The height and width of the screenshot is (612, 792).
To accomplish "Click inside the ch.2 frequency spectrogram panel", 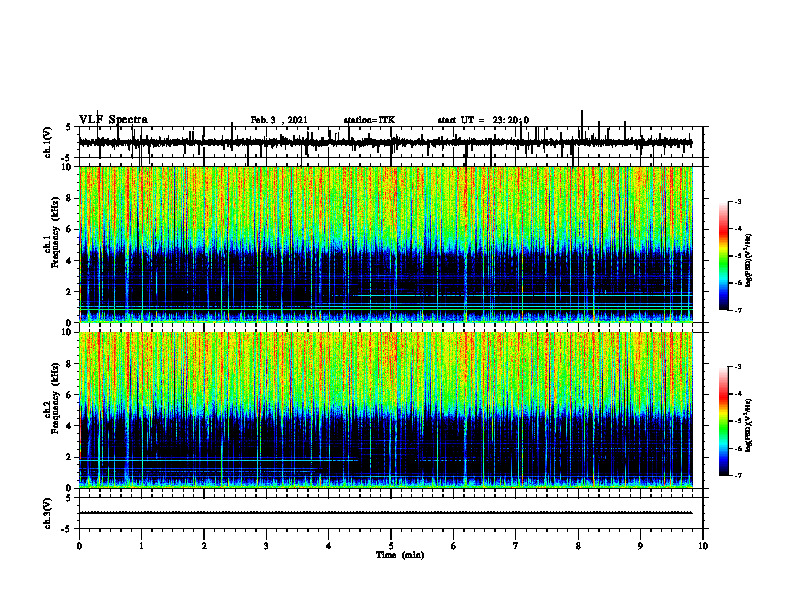I will (x=391, y=410).
